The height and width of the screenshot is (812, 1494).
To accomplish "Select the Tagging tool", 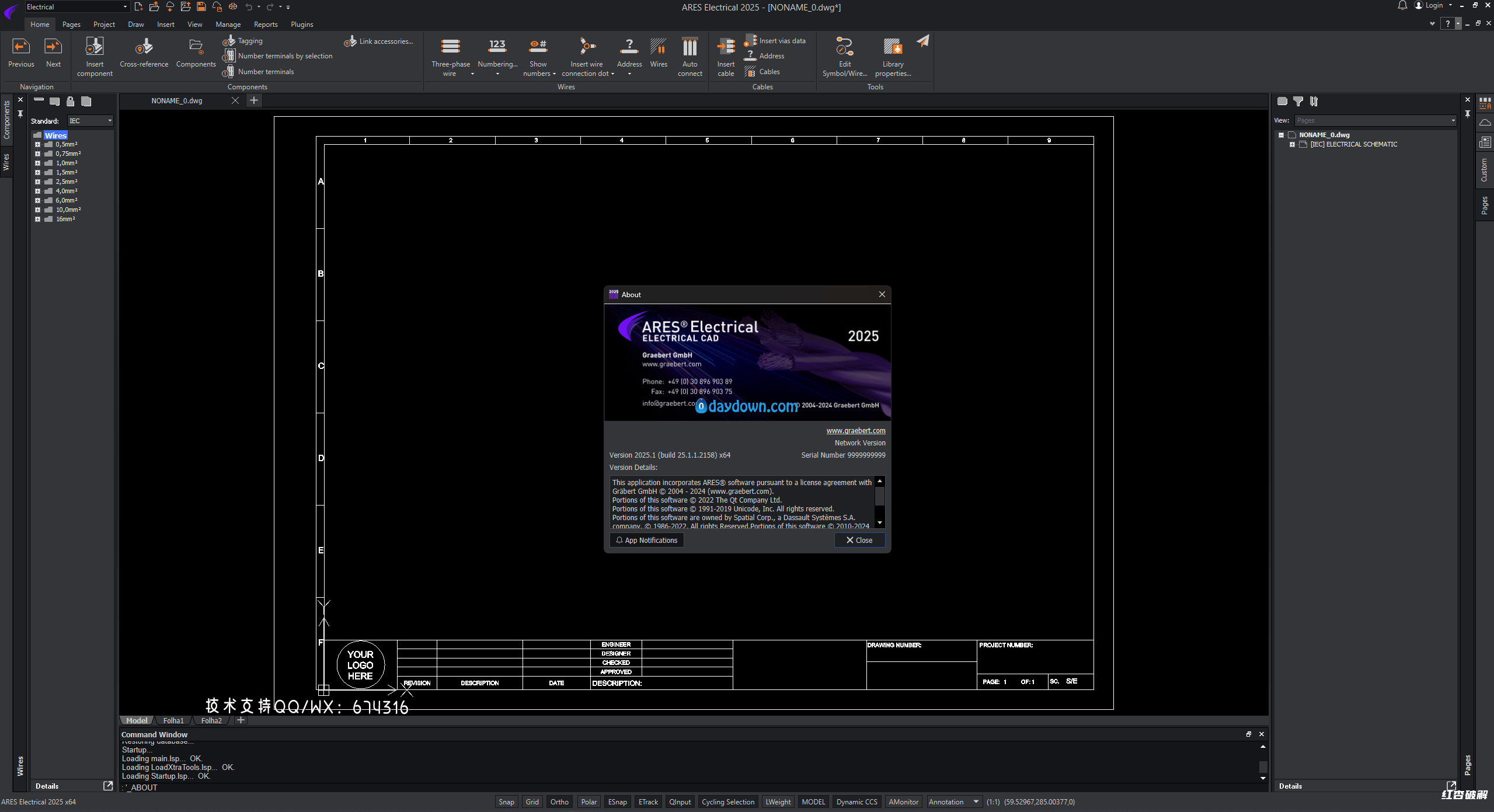I will tap(243, 41).
